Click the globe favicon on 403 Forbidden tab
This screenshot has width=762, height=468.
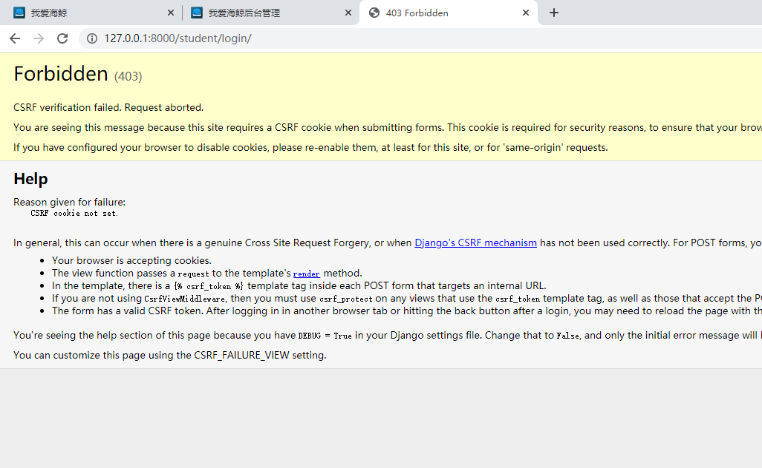375,13
